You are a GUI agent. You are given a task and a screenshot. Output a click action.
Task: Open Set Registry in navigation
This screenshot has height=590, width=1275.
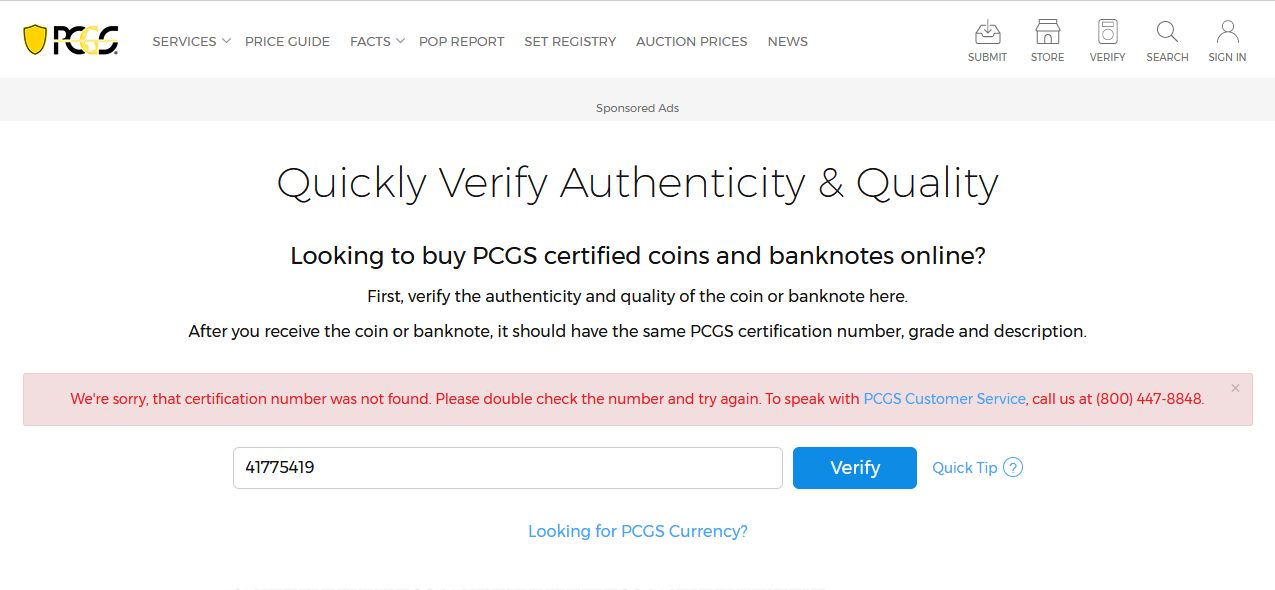[x=570, y=41]
